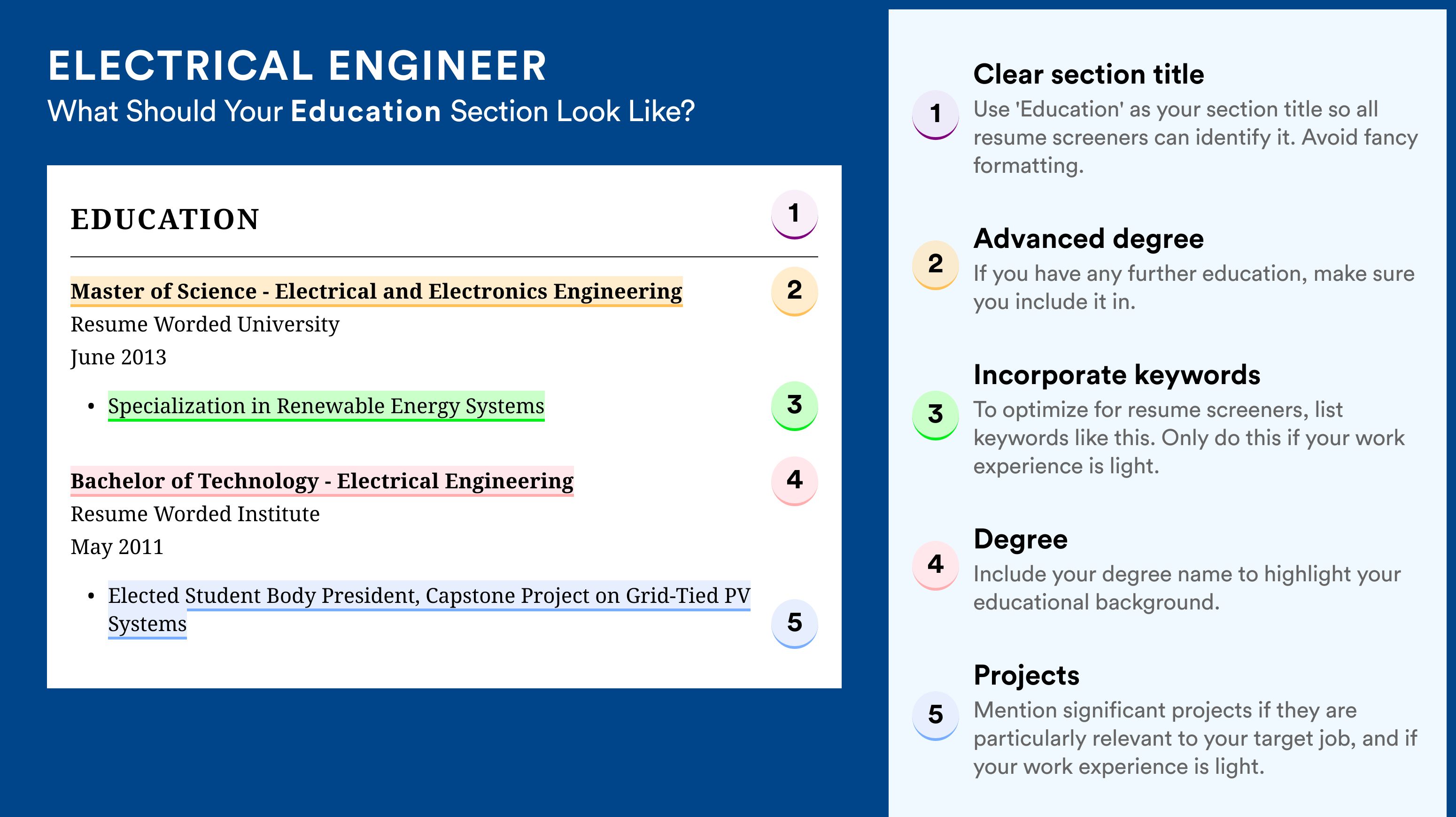
Task: Select the highlighted Bachelor of Technology degree line
Action: 322,481
